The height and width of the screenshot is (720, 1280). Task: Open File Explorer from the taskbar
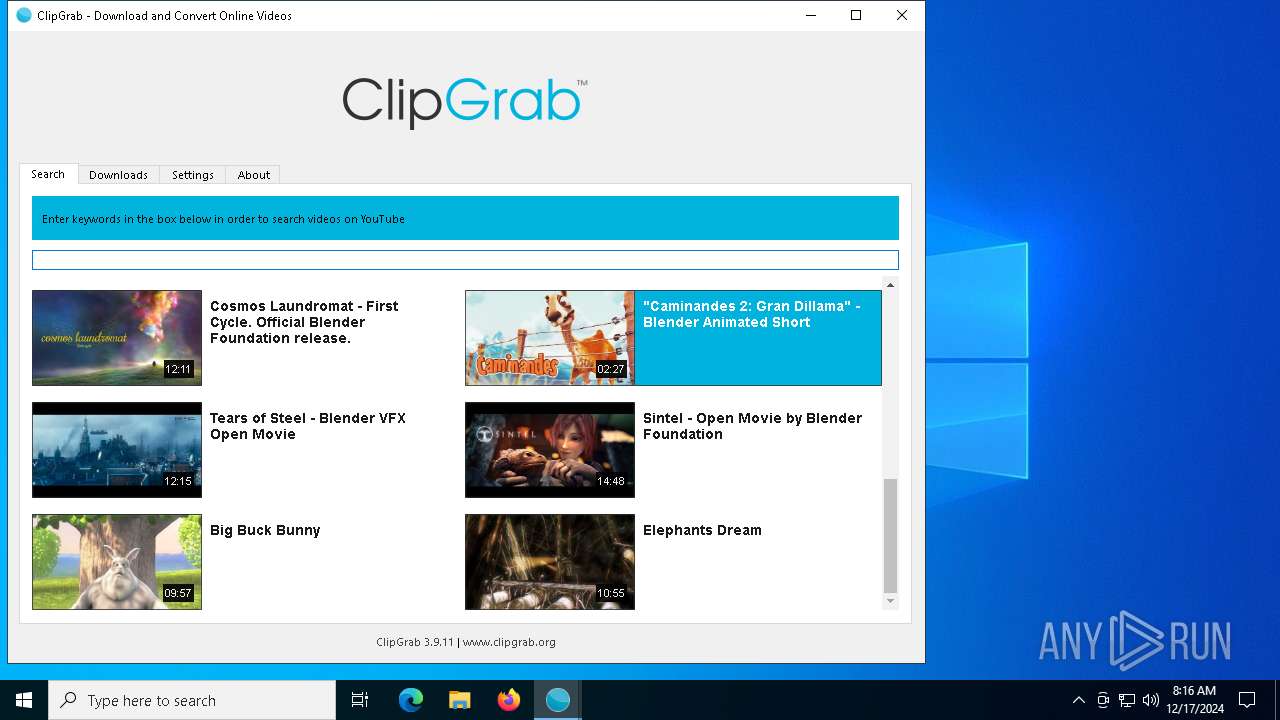click(x=460, y=700)
